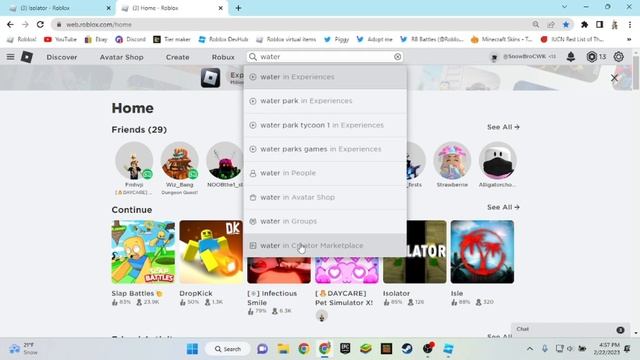
Task: Click the share page icon in address bar
Action: point(551,24)
